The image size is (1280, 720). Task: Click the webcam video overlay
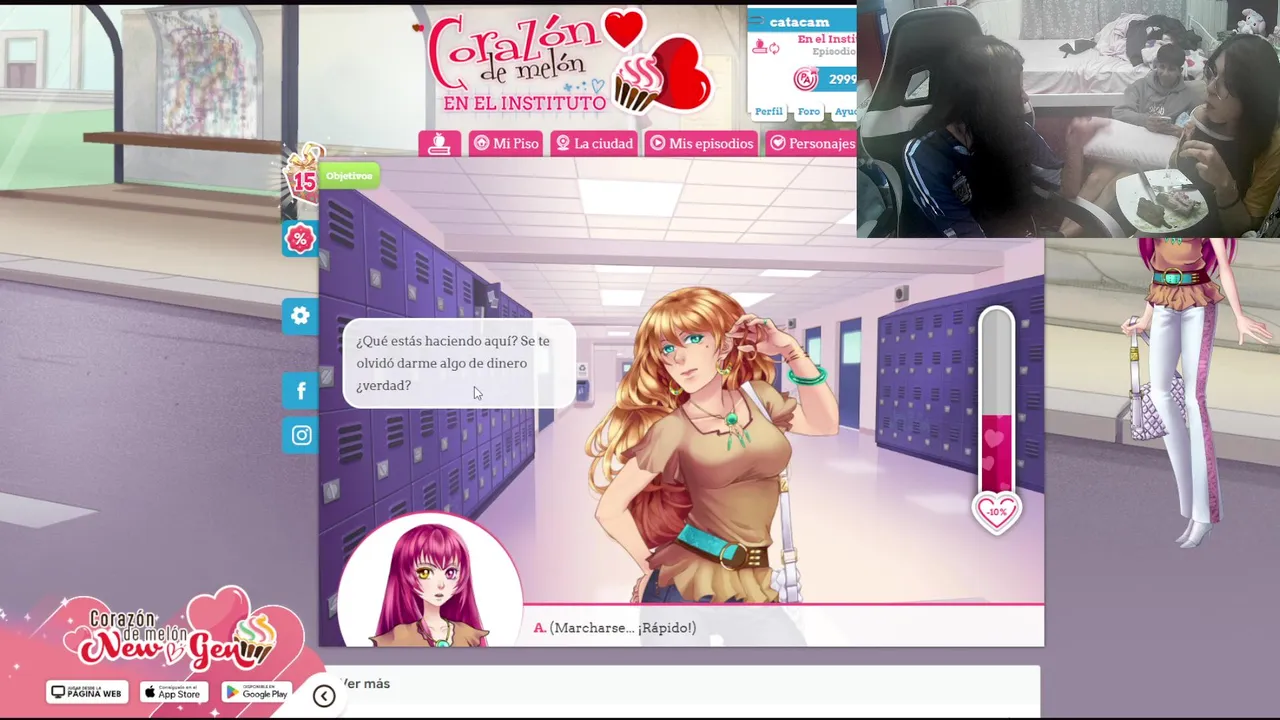click(x=1068, y=119)
